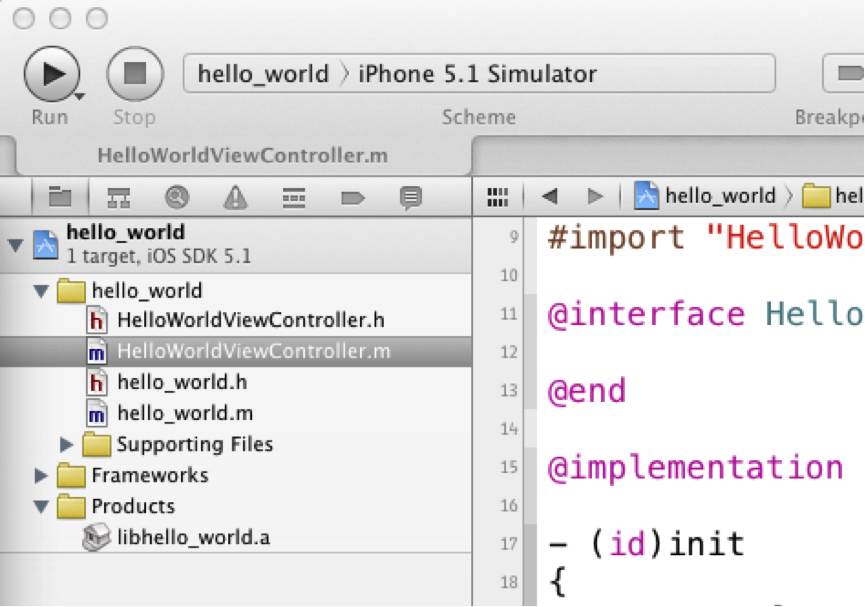Click the libhello_world.a library icon
This screenshot has width=865, height=607.
pyautogui.click(x=96, y=537)
